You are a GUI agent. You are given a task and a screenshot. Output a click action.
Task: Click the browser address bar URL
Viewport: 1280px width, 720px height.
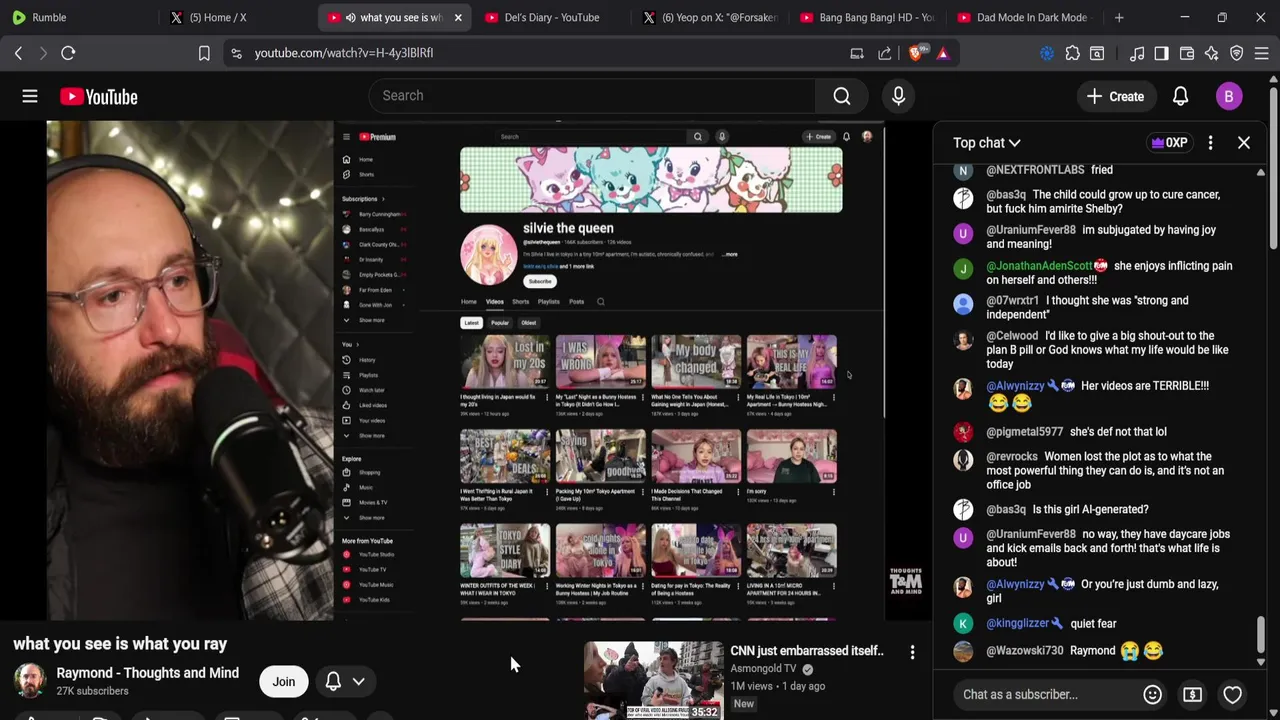[x=344, y=53]
